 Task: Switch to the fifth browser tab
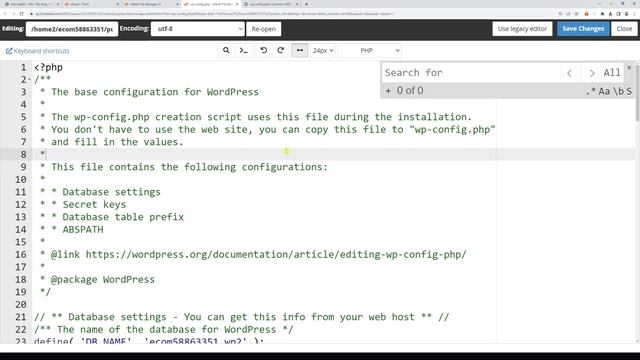coord(271,4)
